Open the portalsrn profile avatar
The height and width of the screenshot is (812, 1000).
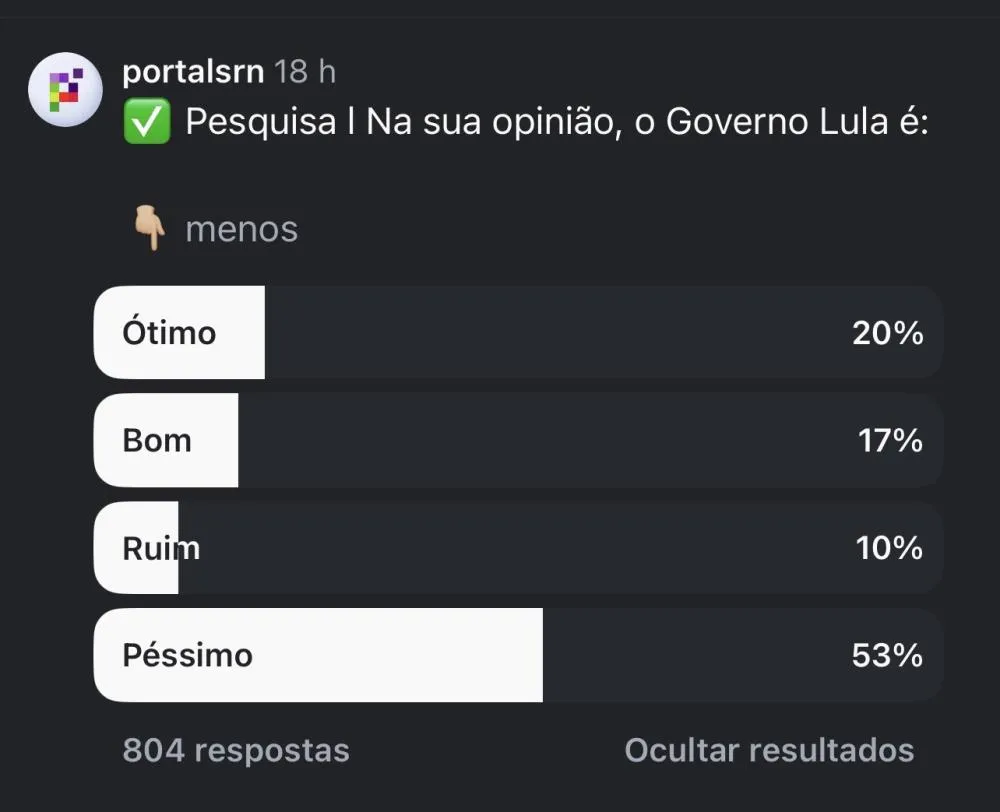point(65,89)
